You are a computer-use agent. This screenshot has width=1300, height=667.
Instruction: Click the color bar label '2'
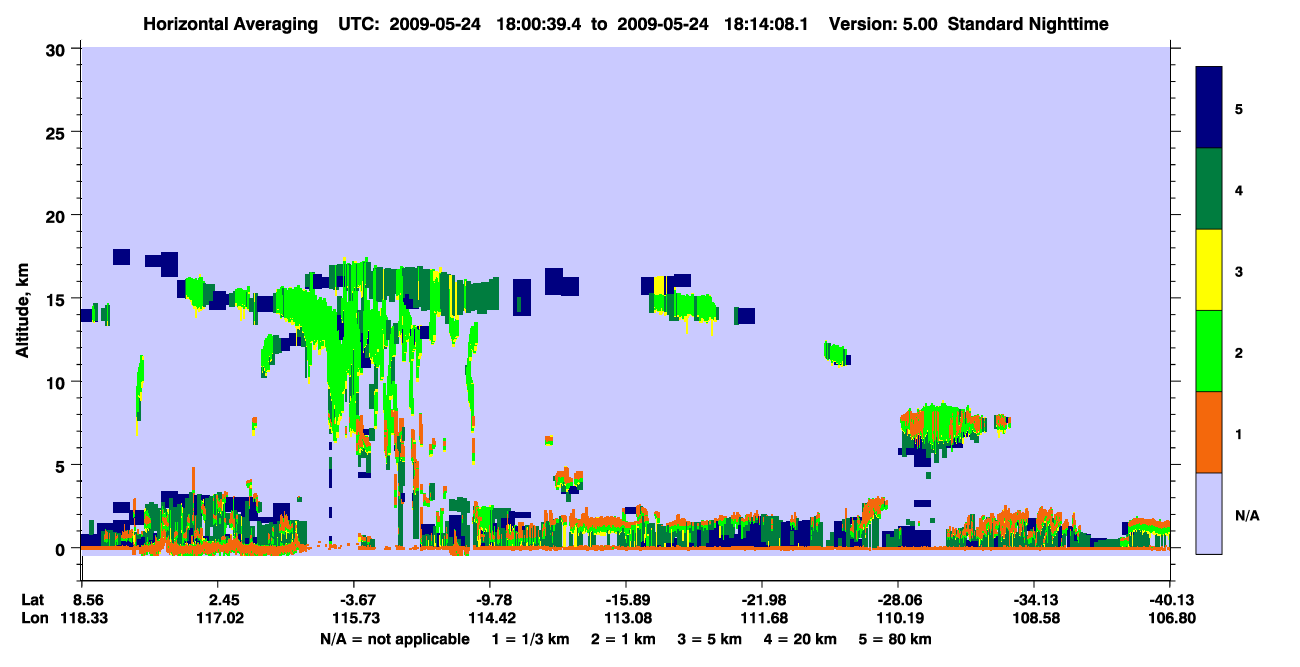[1239, 353]
